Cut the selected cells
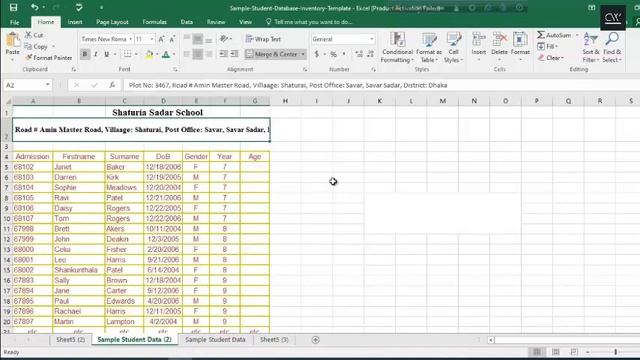The height and width of the screenshot is (360, 640). 34,35
